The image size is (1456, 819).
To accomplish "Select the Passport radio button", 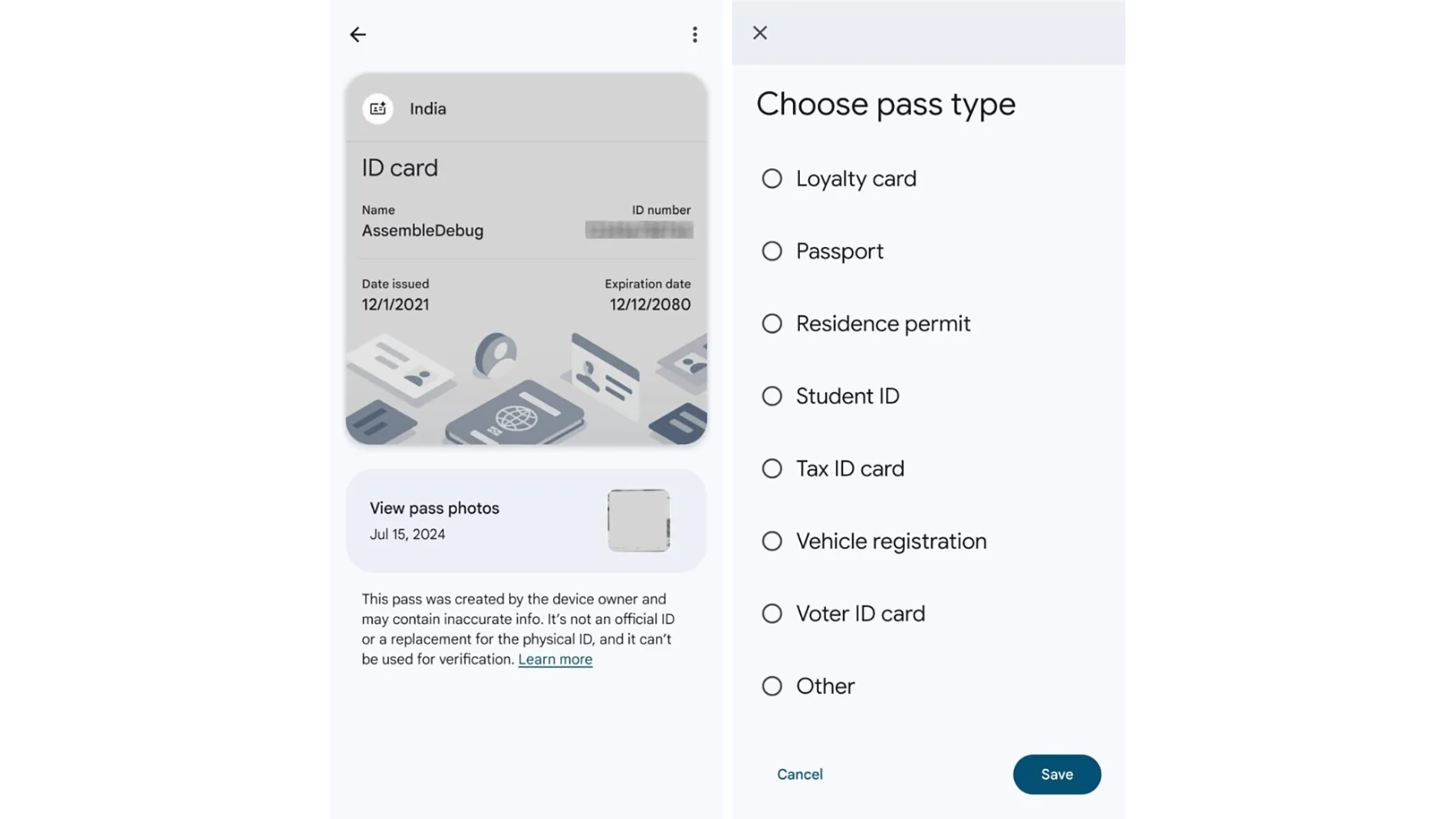I will (771, 250).
